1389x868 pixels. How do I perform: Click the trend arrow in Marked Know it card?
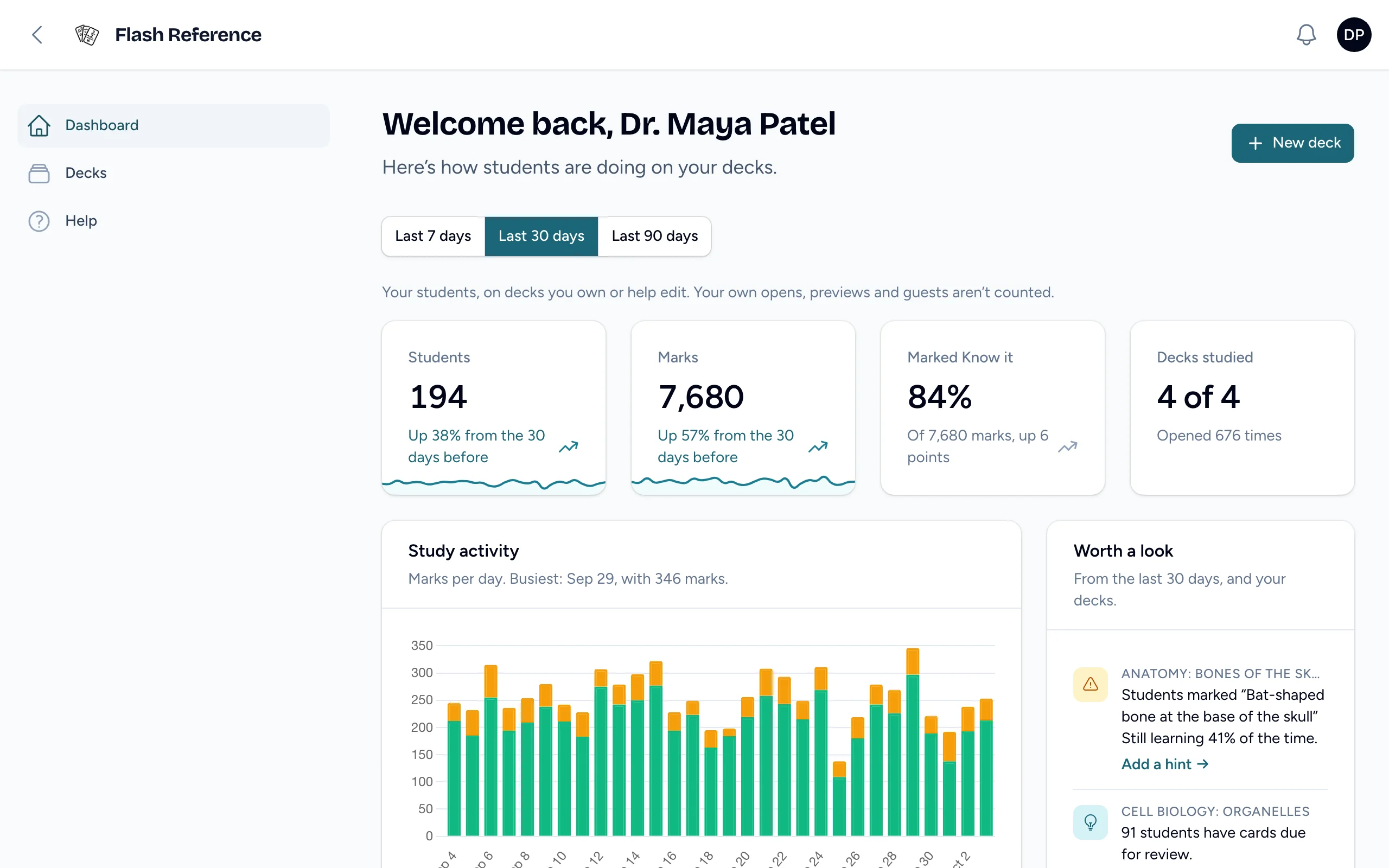1068,446
